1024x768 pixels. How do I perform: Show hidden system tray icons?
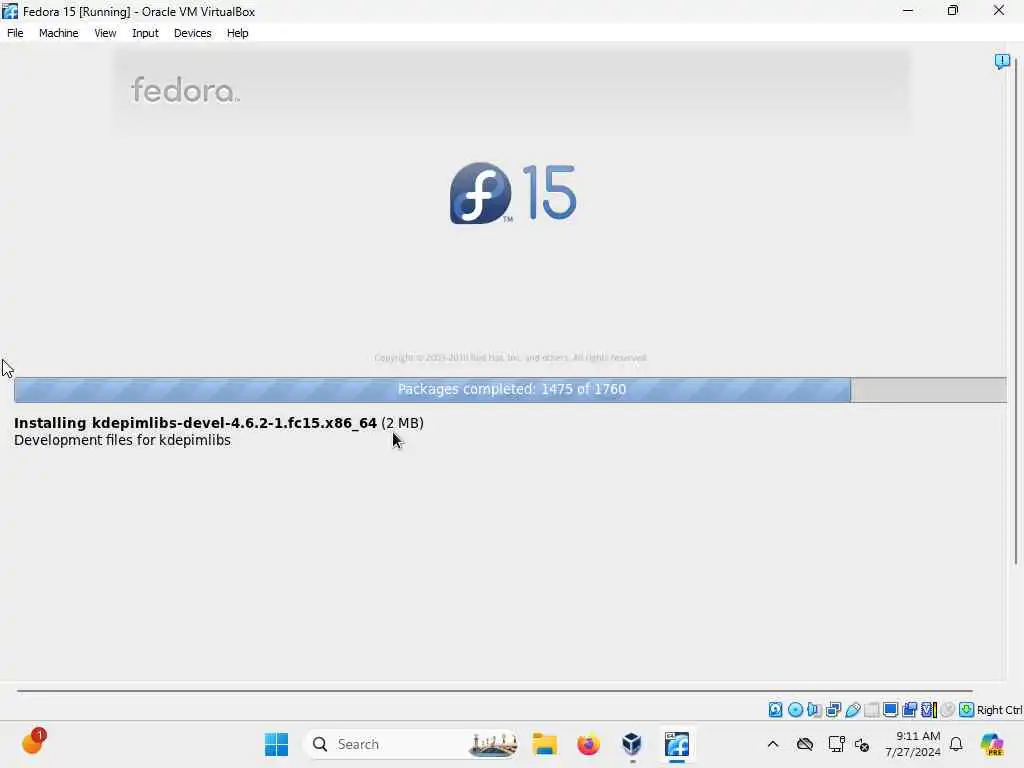773,744
